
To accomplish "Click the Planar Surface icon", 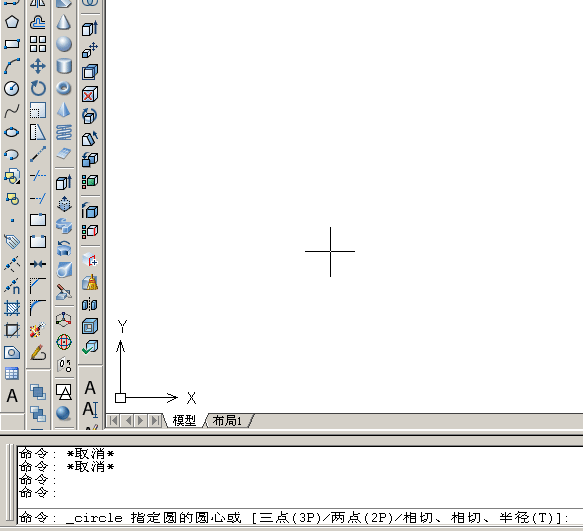I will click(x=64, y=154).
